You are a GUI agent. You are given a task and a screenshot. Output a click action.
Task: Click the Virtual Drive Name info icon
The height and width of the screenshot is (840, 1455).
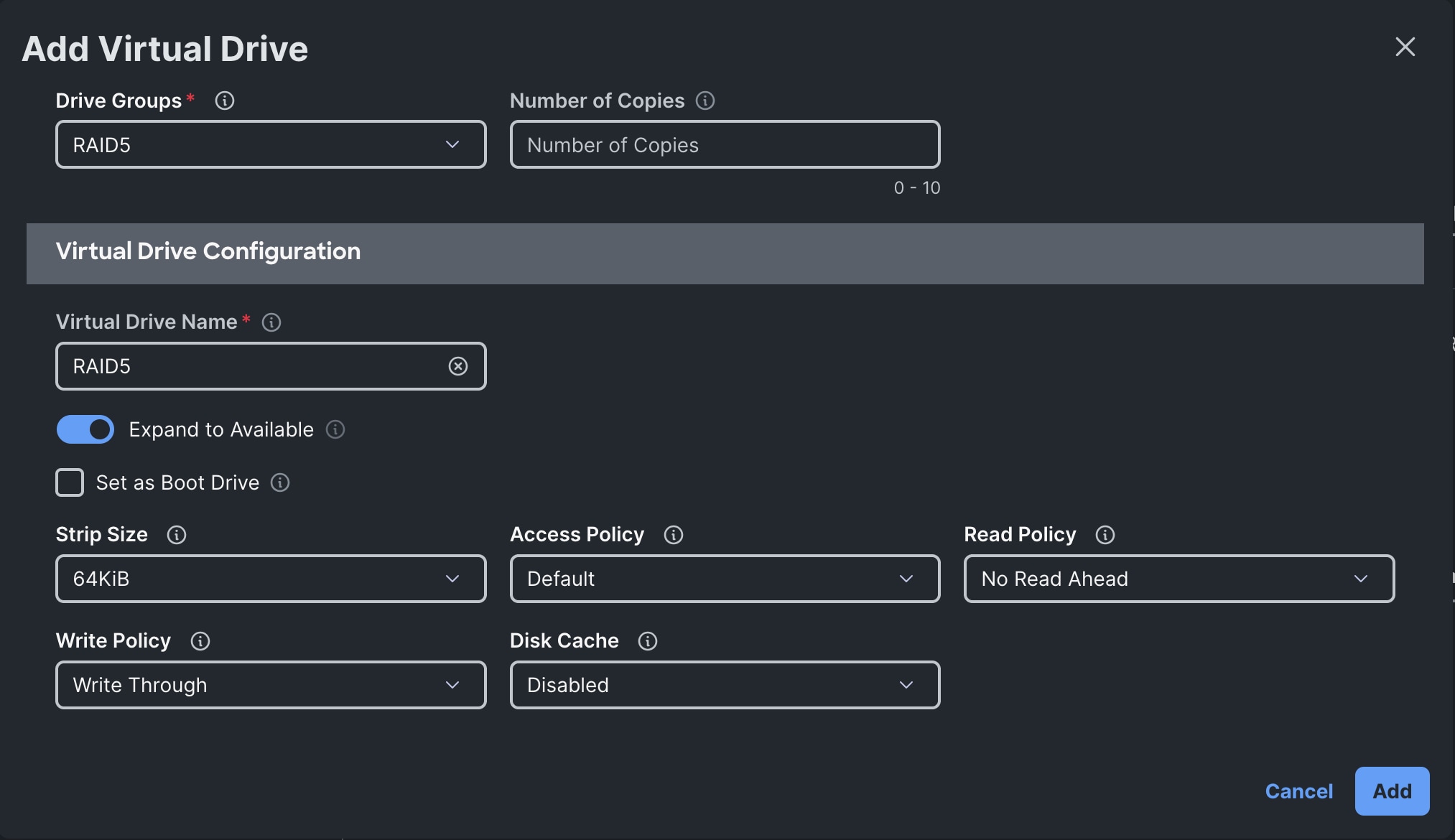coord(271,322)
